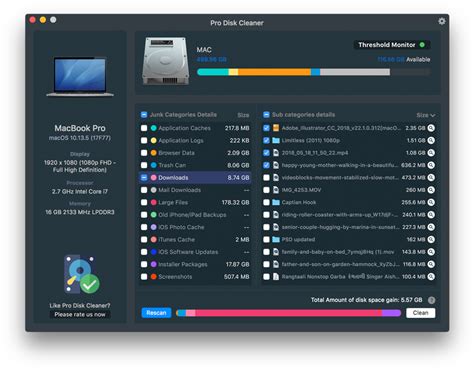Sort subcategories using the Size chevron
The height and width of the screenshot is (370, 474).
pos(433,115)
